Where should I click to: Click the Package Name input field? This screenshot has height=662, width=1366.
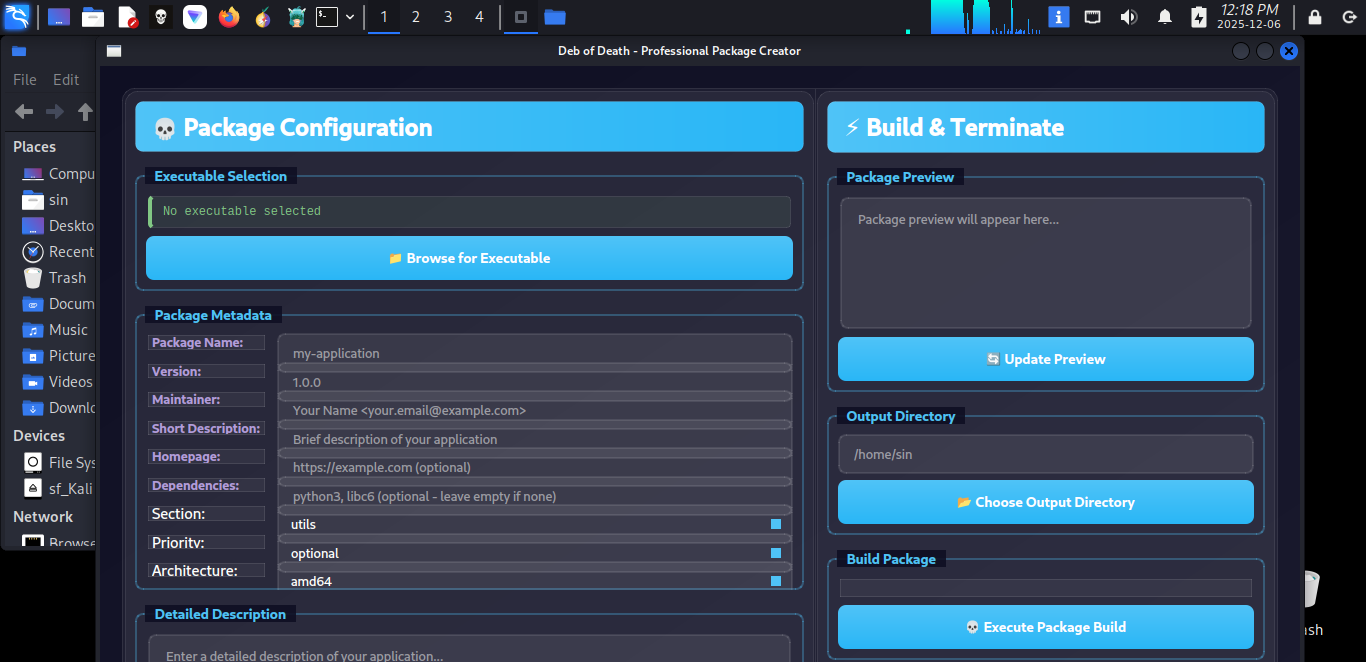click(x=535, y=353)
